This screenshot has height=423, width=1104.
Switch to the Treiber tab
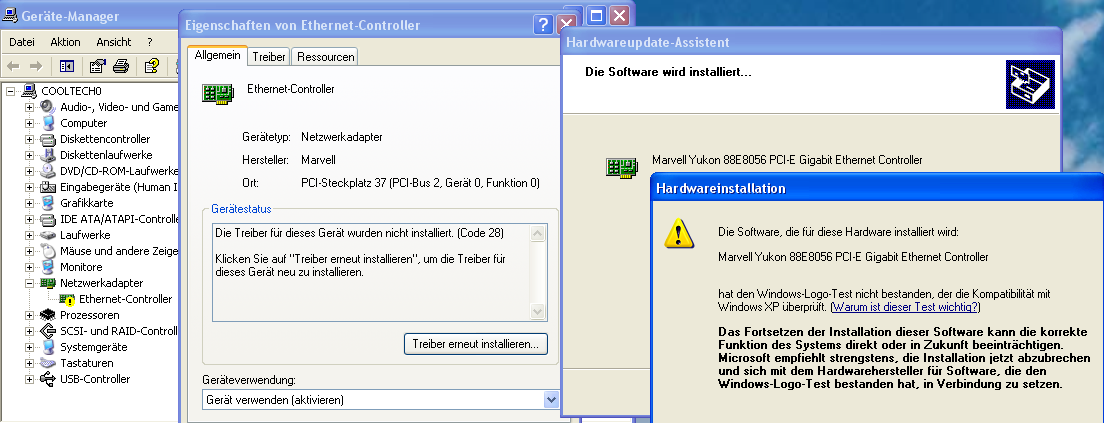click(269, 57)
